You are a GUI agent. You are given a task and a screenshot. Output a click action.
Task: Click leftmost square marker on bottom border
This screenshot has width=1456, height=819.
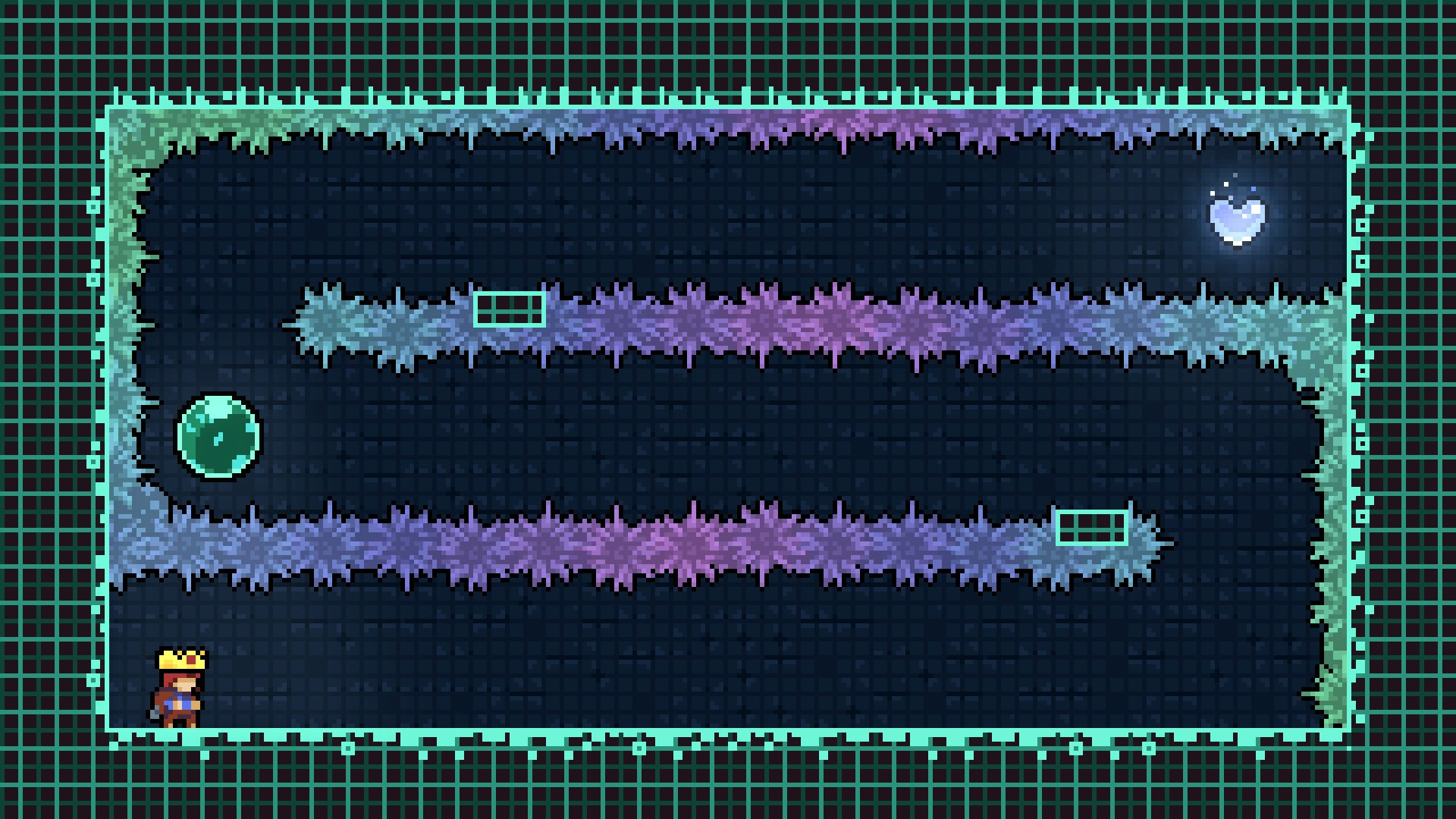(x=348, y=748)
